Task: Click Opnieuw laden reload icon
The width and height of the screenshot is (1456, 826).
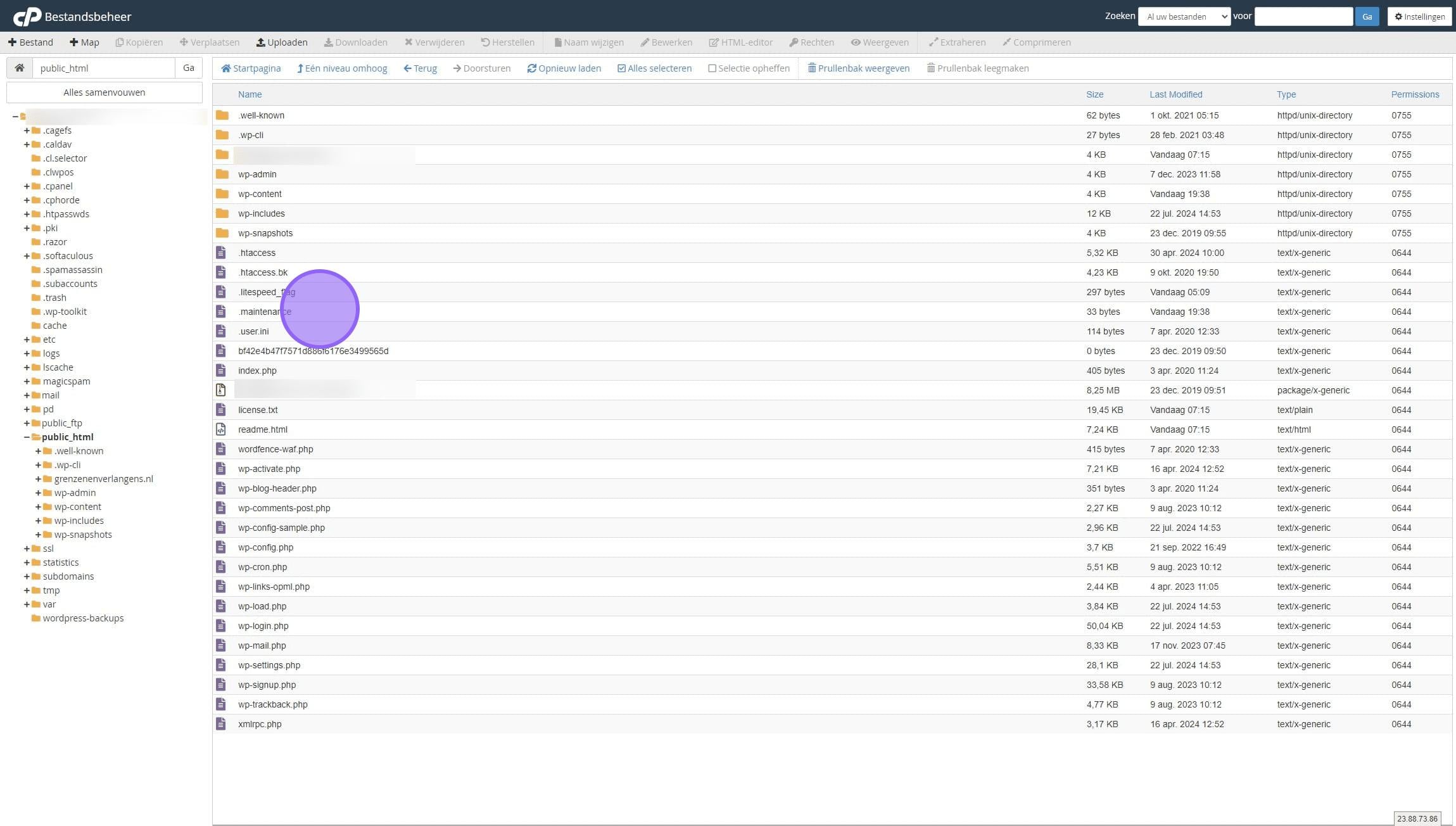Action: click(531, 68)
